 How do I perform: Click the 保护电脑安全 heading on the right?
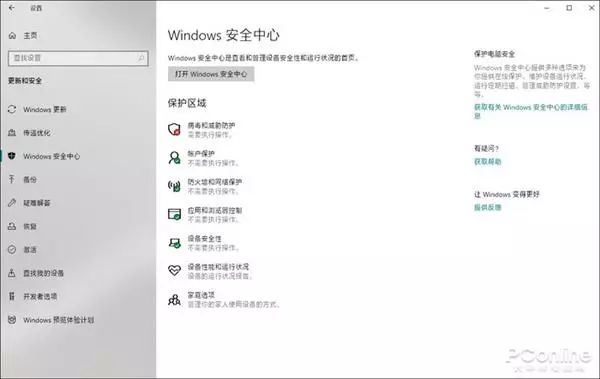pos(494,54)
